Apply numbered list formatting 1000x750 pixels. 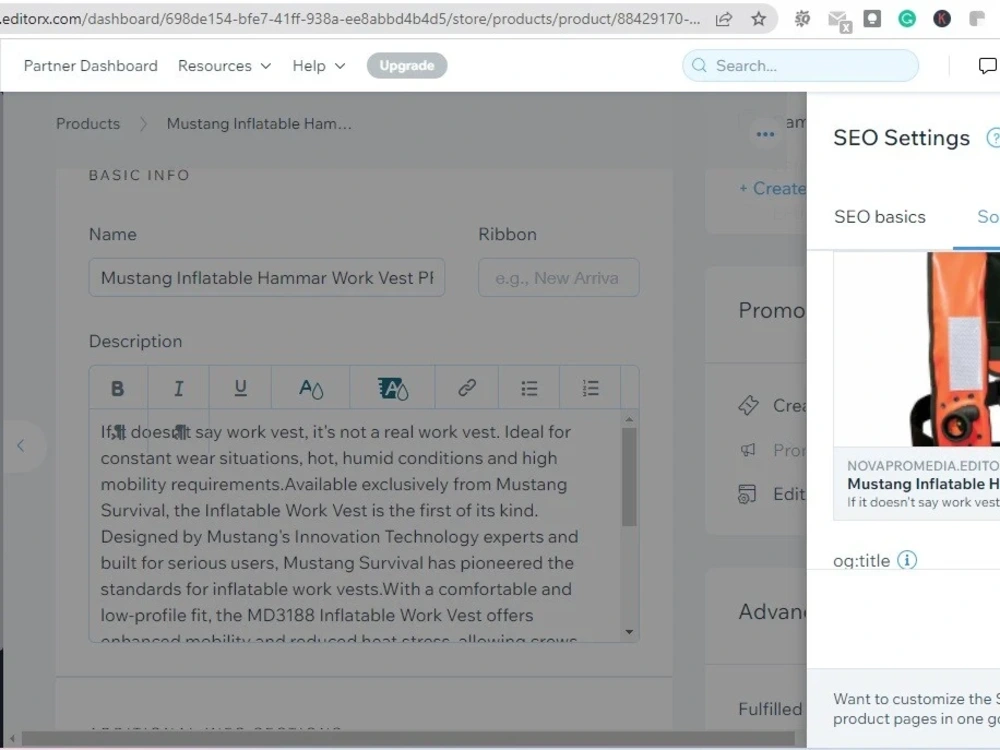click(x=591, y=388)
